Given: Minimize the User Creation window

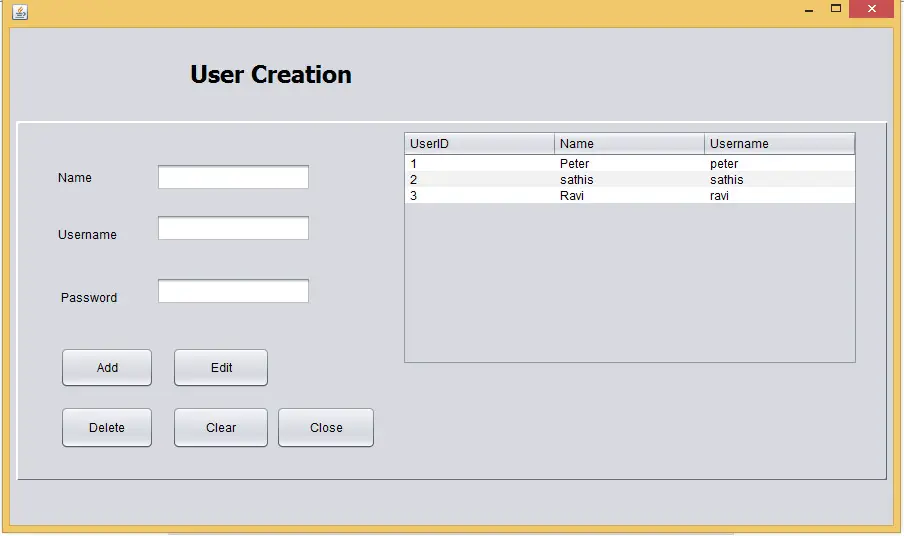Looking at the screenshot, I should (809, 10).
